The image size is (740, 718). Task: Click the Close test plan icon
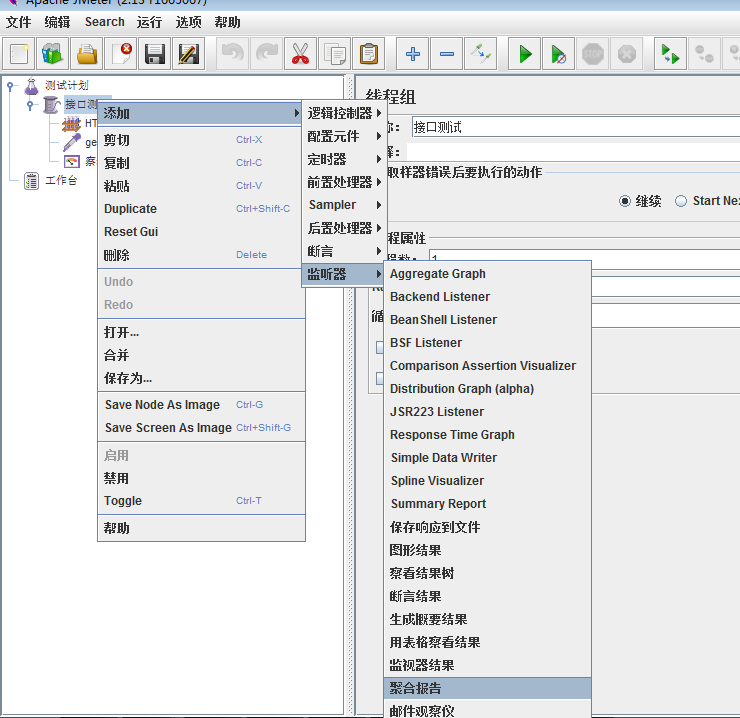(121, 54)
